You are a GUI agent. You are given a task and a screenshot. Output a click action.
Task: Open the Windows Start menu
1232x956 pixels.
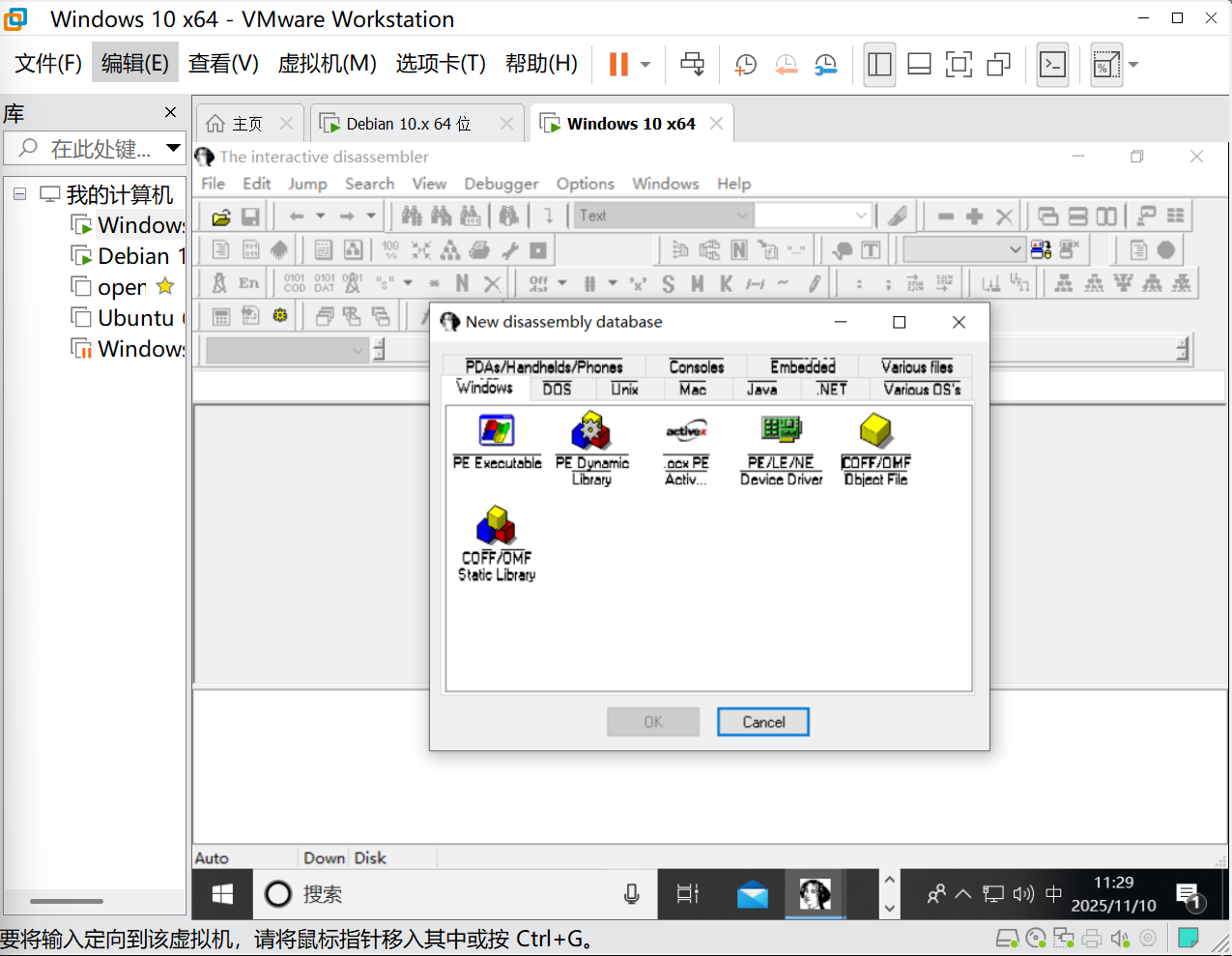[222, 894]
